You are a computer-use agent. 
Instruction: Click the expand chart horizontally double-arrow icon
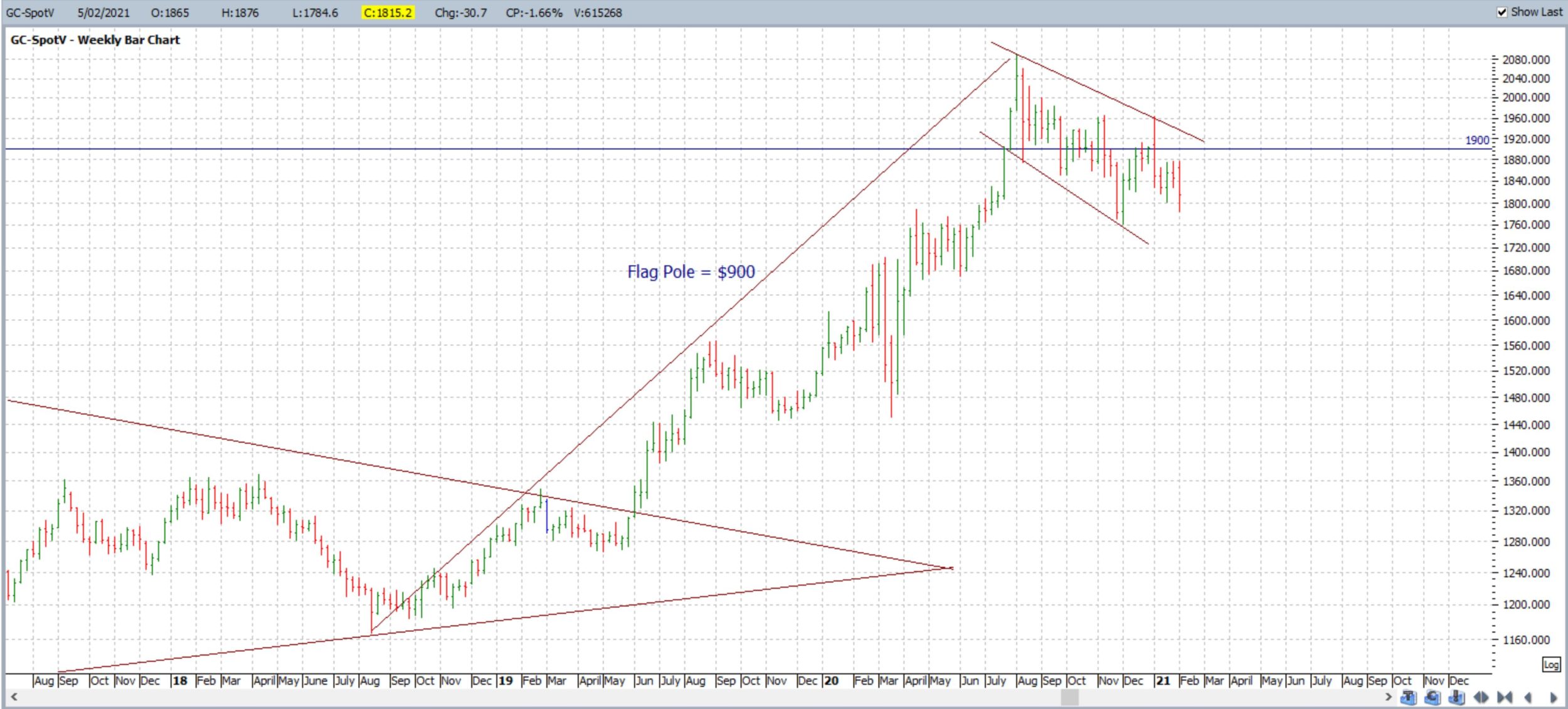pos(1481,698)
